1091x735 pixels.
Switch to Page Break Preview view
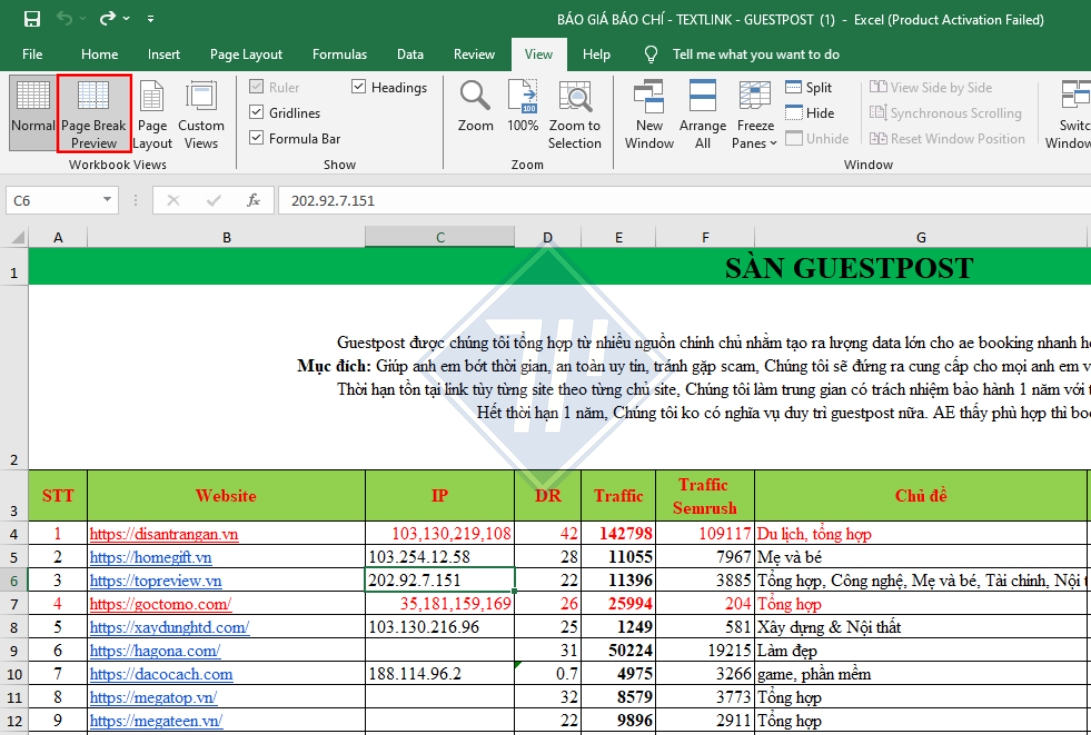94,113
